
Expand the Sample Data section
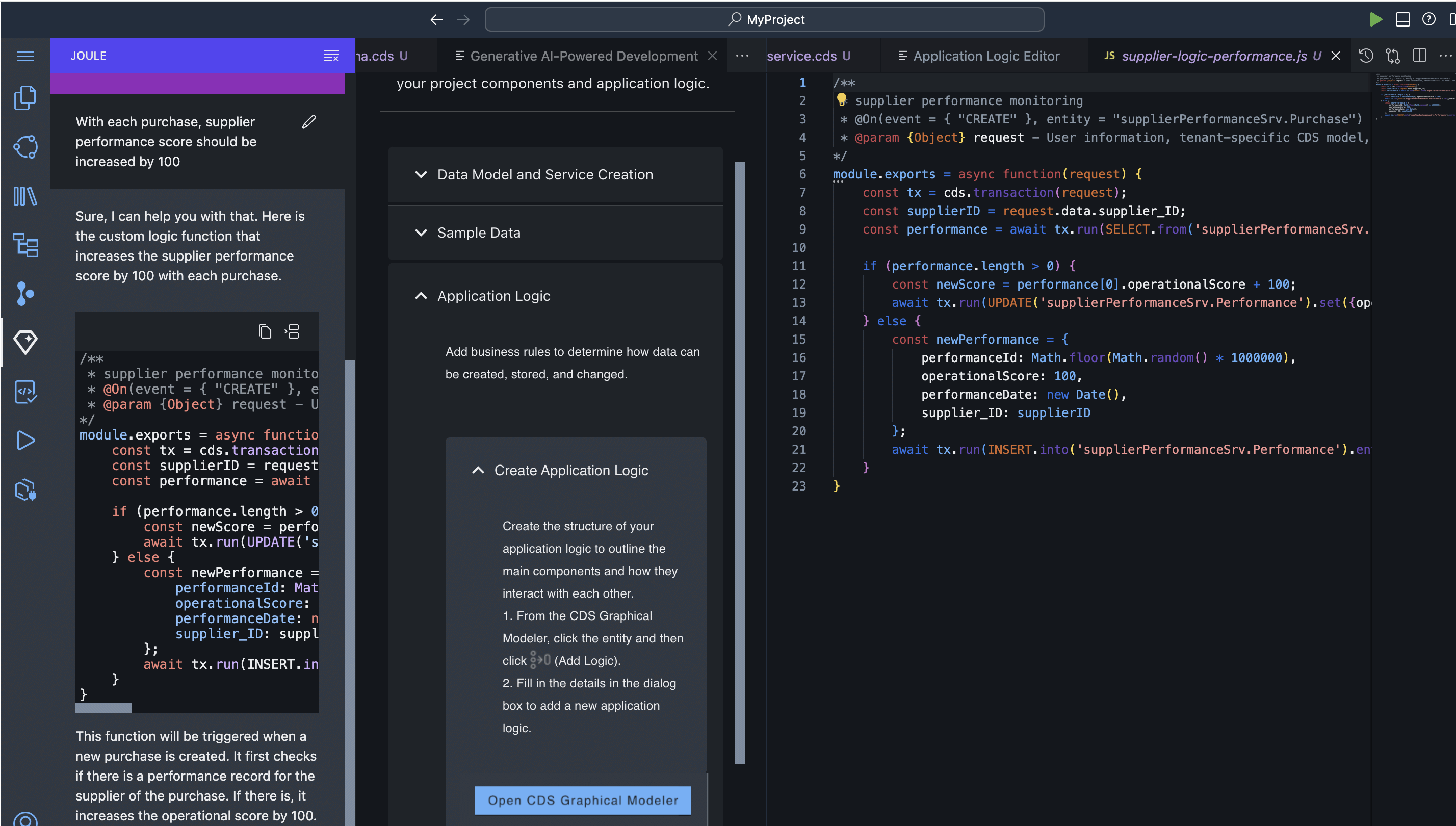click(x=478, y=233)
